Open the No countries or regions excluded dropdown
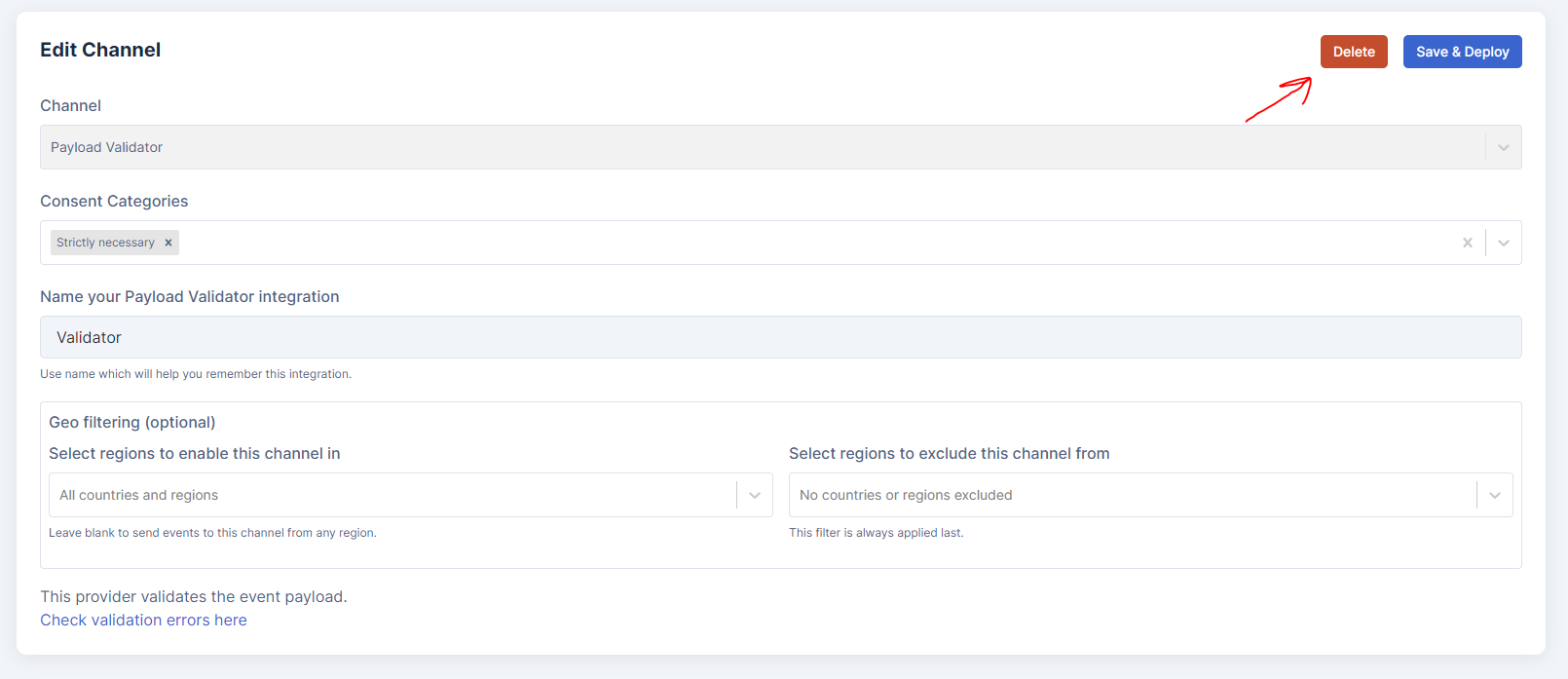This screenshot has width=1568, height=679. pos(1130,495)
